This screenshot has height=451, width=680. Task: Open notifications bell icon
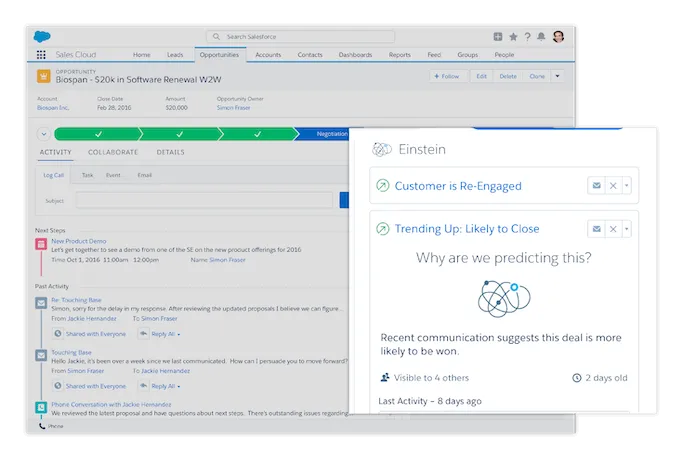[541, 37]
